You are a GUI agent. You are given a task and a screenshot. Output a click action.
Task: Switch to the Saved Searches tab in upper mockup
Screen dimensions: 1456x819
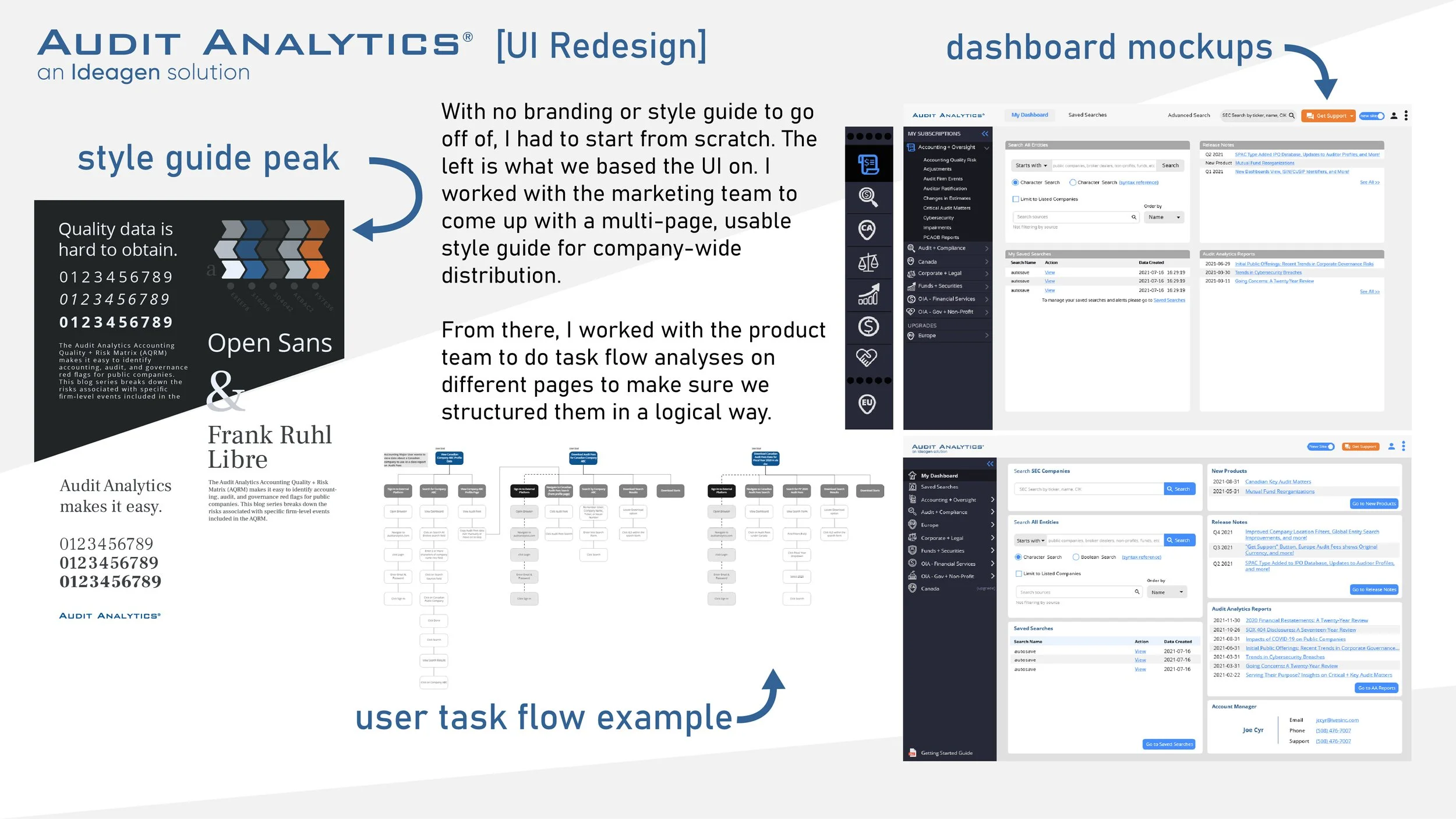click(x=1087, y=115)
